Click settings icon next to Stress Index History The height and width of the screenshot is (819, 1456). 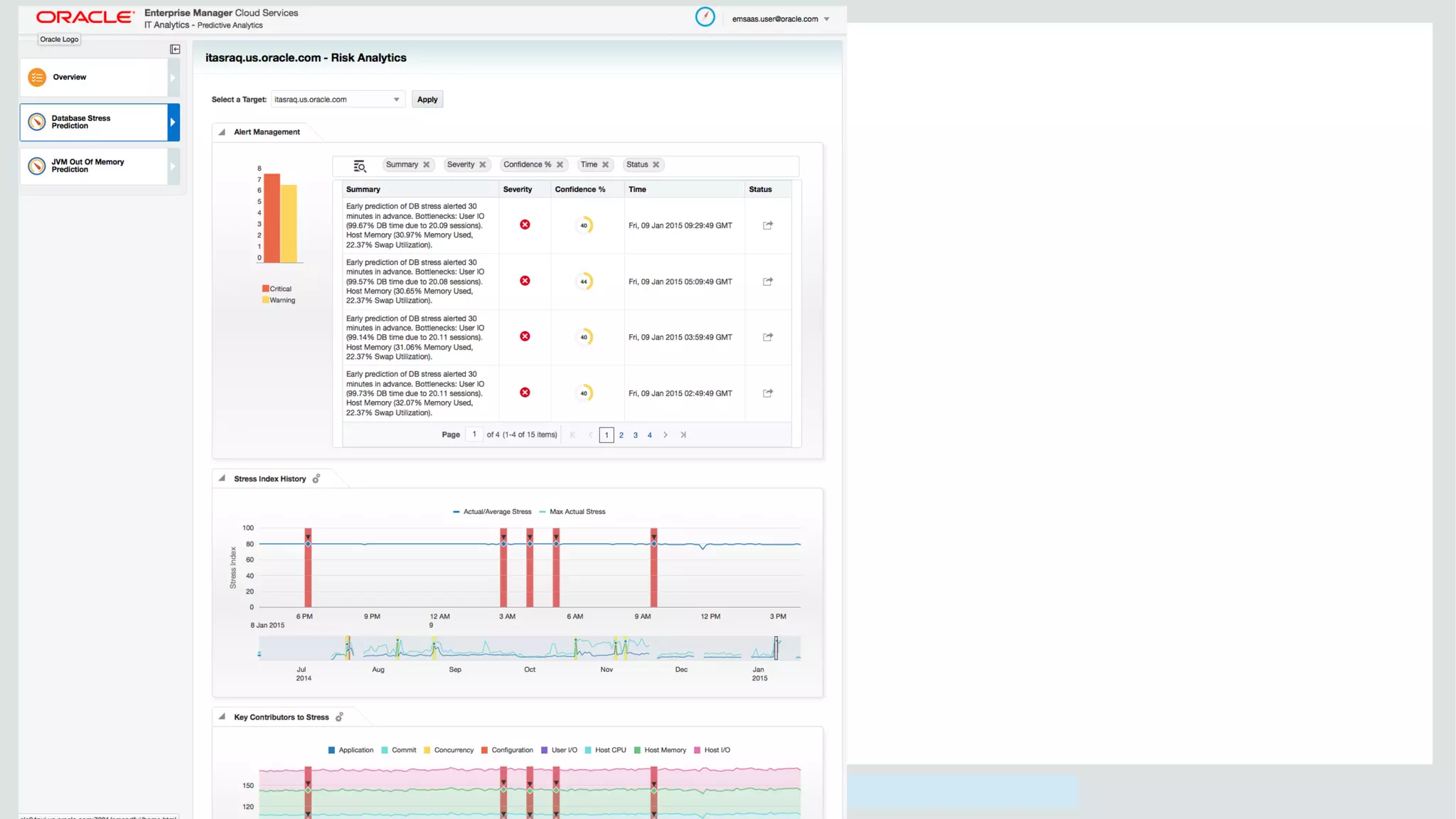pyautogui.click(x=316, y=478)
